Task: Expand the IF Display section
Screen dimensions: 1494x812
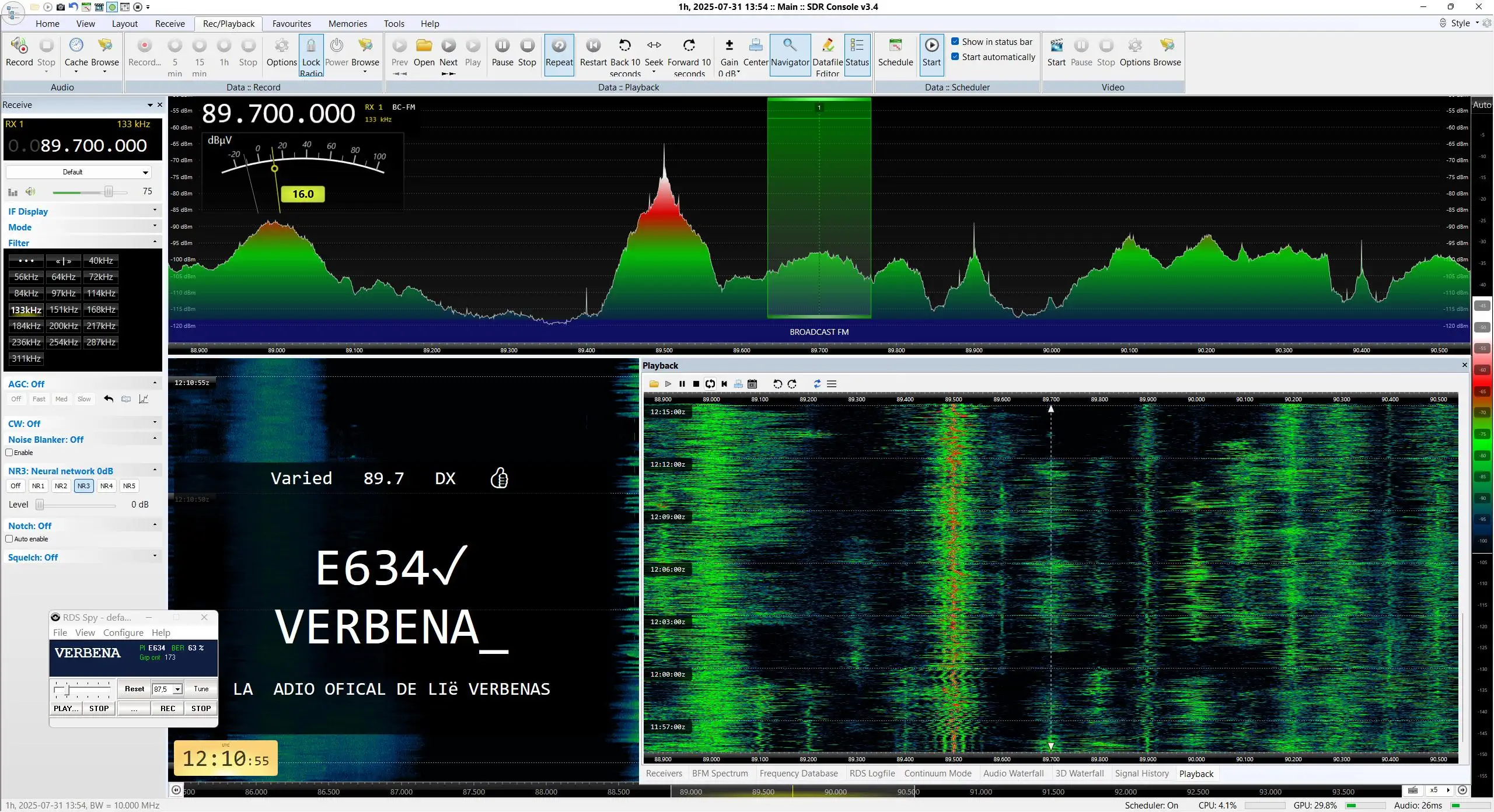Action: coord(82,211)
